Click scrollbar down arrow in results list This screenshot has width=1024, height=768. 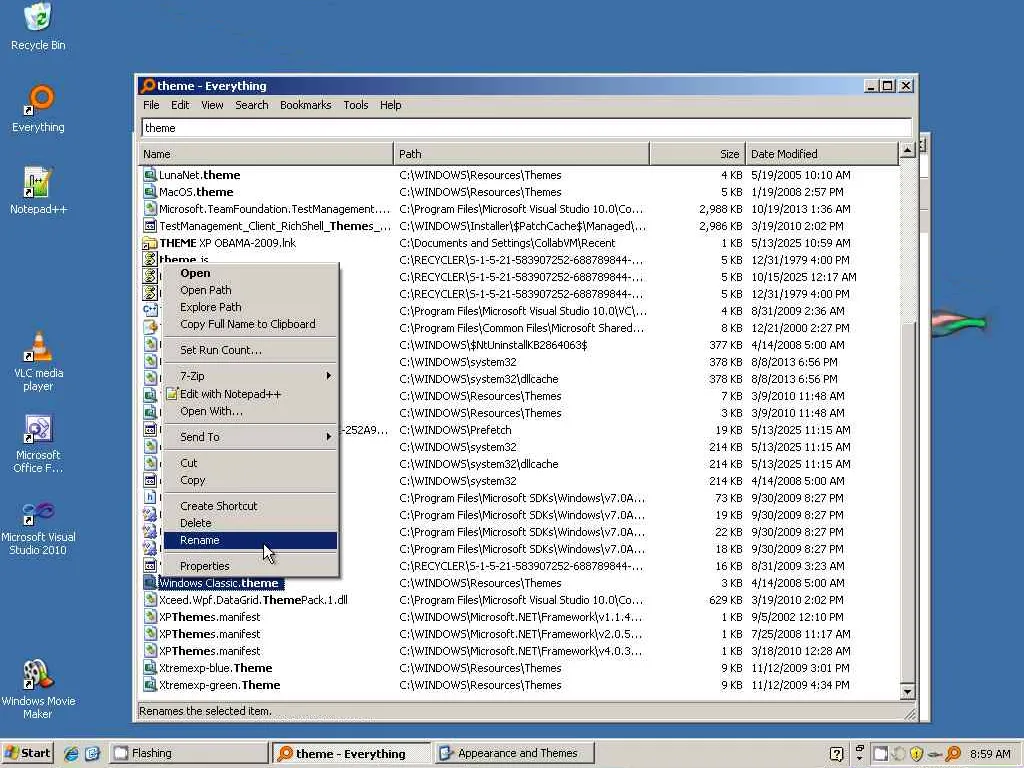coord(907,692)
